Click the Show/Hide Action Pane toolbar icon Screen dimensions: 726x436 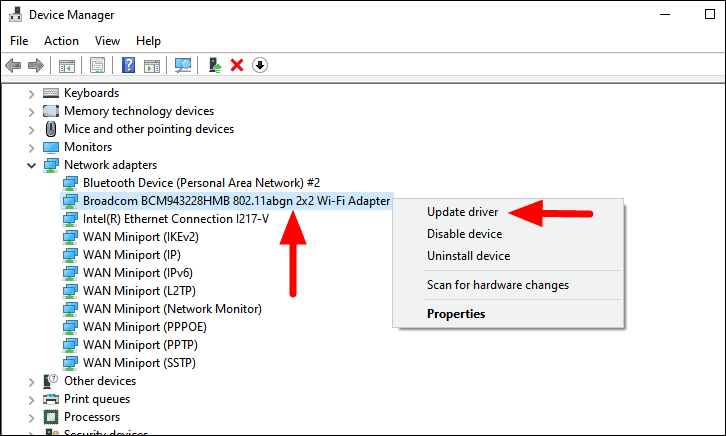(x=151, y=65)
